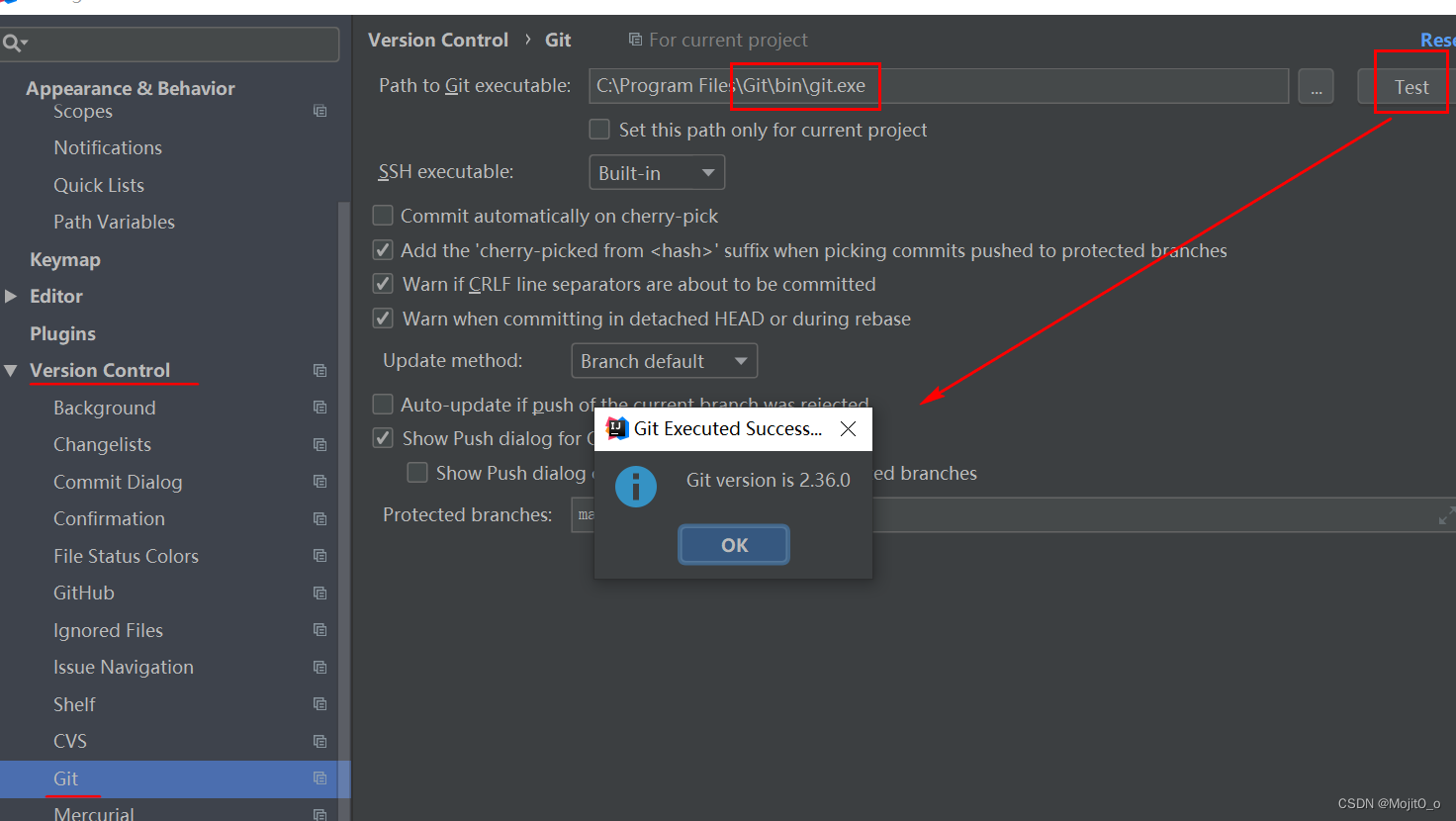Collapse the Version Control tree arrow
The height and width of the screenshot is (821, 1456).
coord(11,371)
